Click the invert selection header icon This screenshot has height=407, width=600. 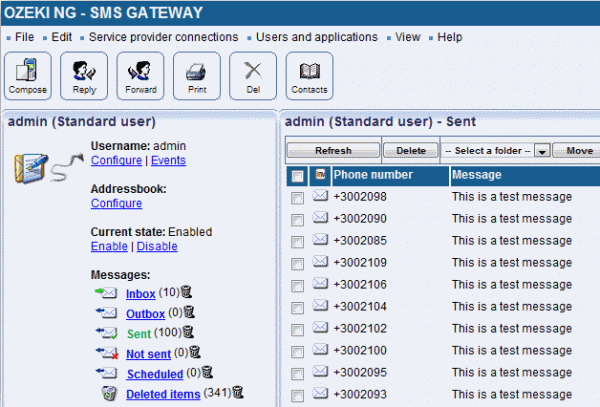pyautogui.click(x=320, y=174)
